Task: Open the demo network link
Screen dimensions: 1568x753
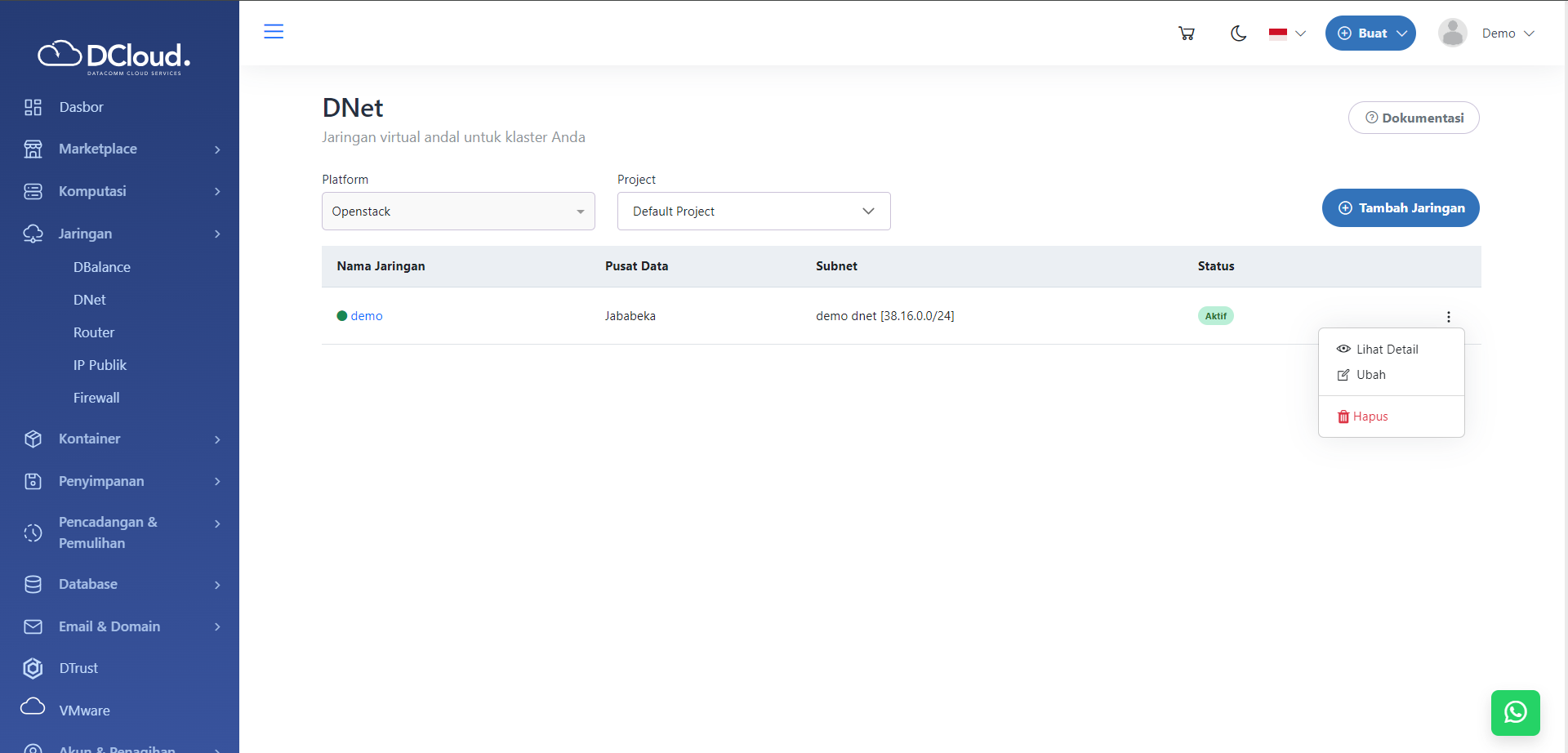Action: [366, 316]
